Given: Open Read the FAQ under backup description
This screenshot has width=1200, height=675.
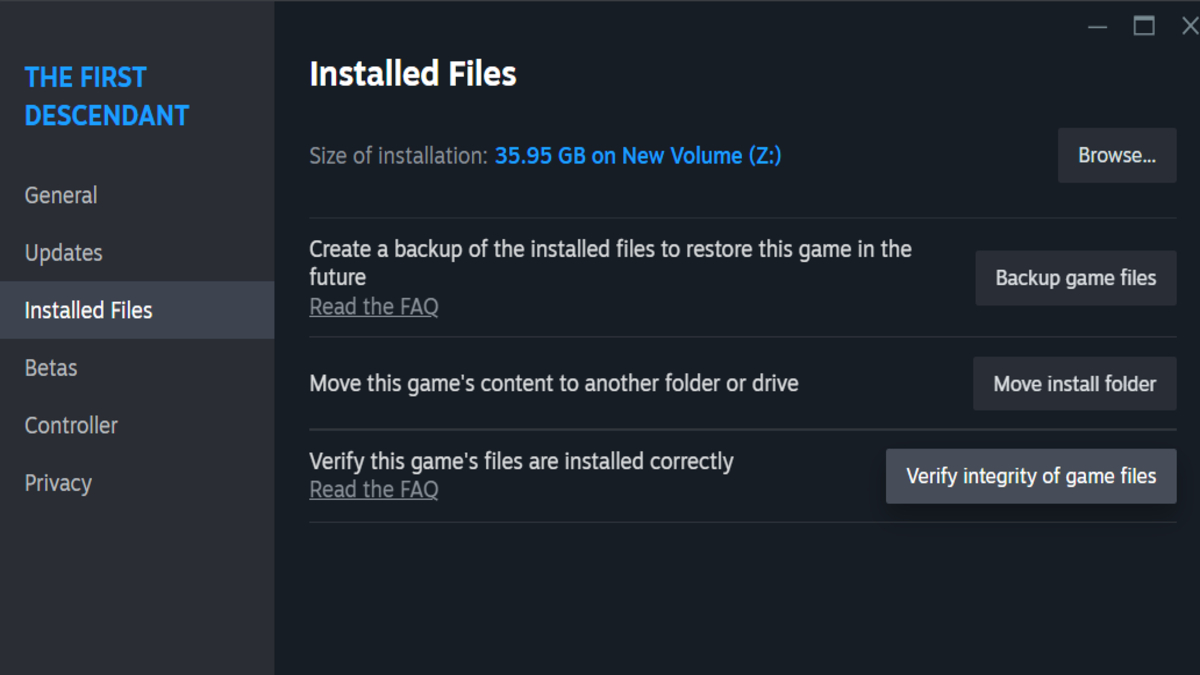Looking at the screenshot, I should click(374, 306).
